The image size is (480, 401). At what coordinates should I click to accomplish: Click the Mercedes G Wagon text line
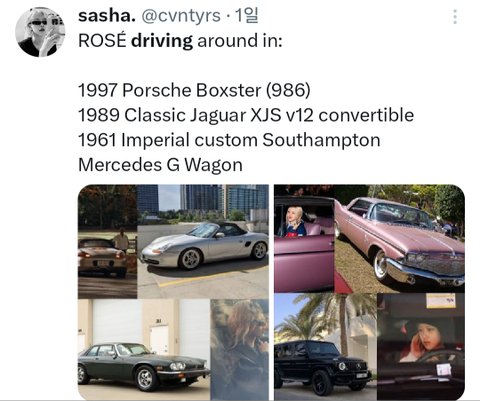(160, 165)
